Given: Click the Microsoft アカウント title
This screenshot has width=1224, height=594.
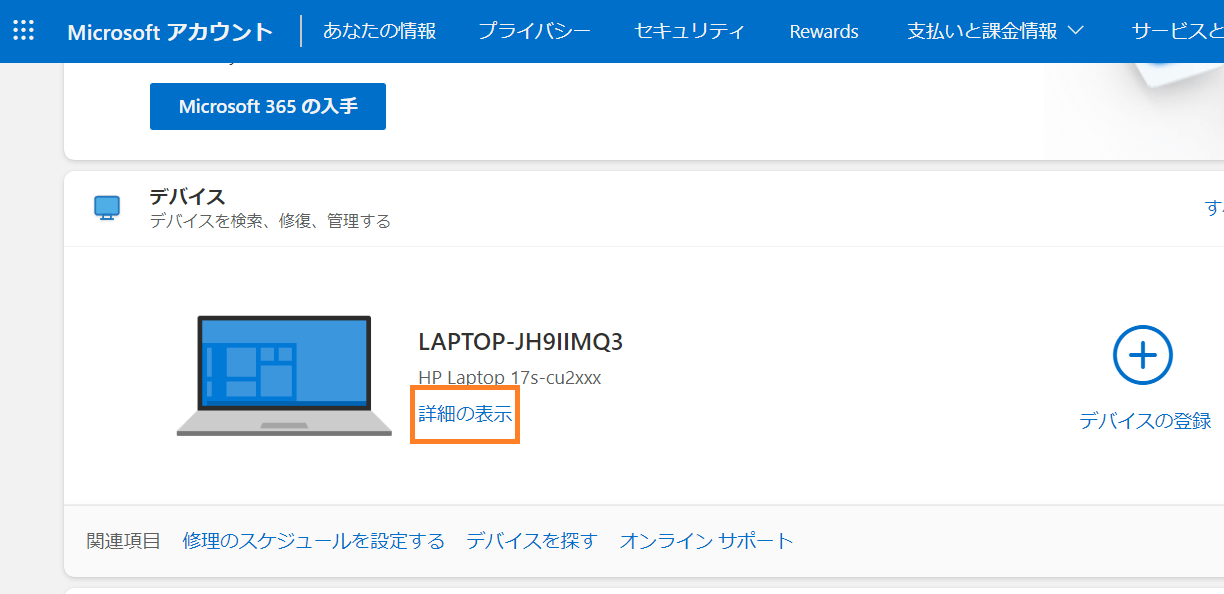Looking at the screenshot, I should (x=170, y=31).
